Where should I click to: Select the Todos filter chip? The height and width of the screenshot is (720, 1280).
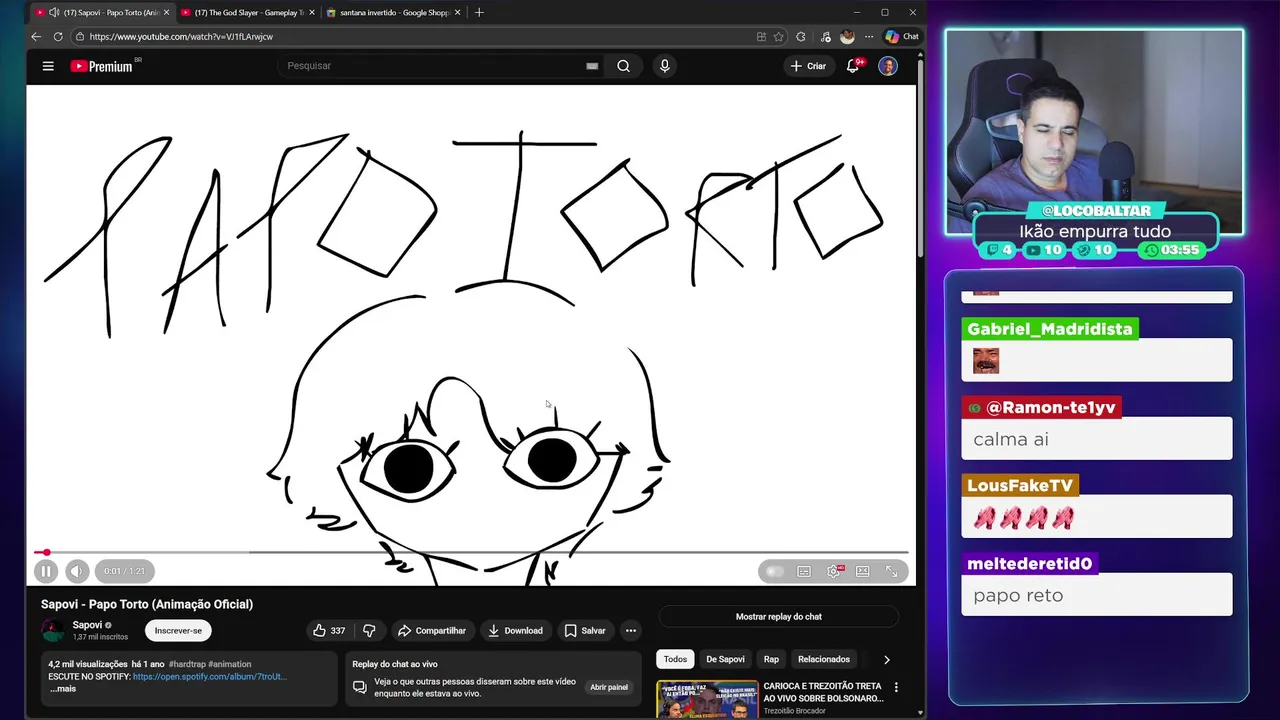pyautogui.click(x=675, y=660)
